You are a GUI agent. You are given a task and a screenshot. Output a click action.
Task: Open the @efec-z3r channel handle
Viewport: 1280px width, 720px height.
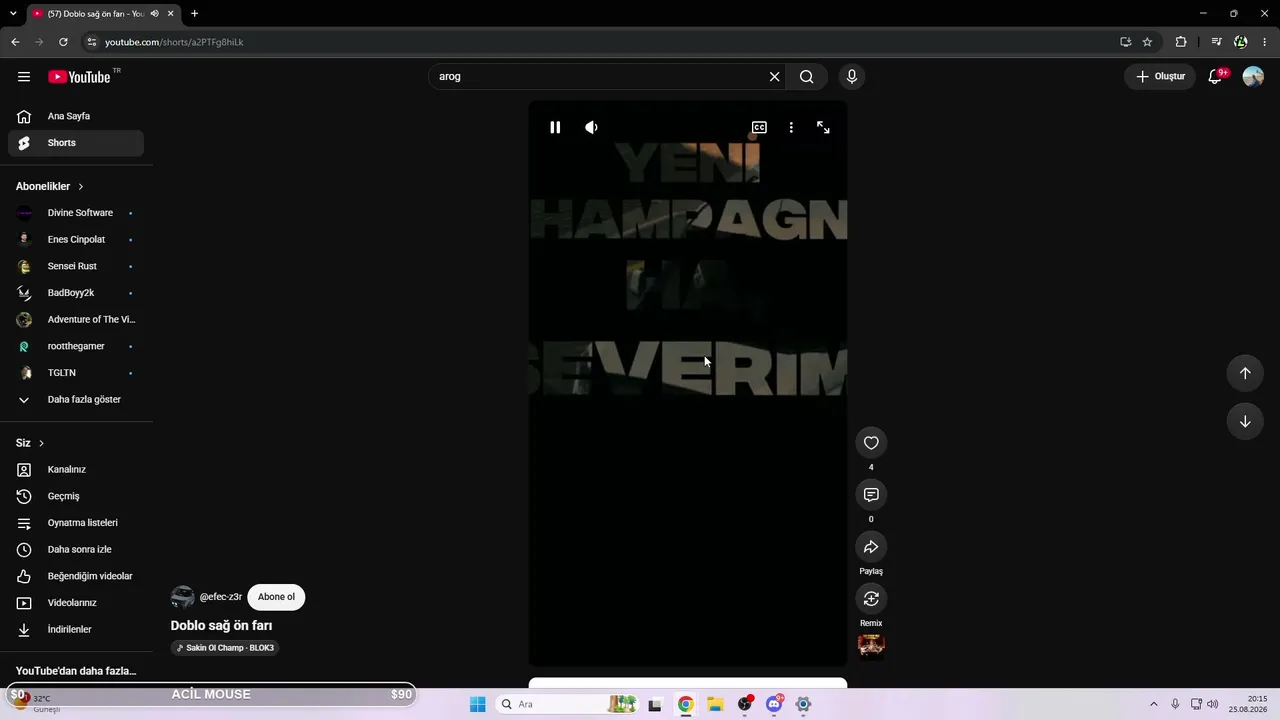221,597
